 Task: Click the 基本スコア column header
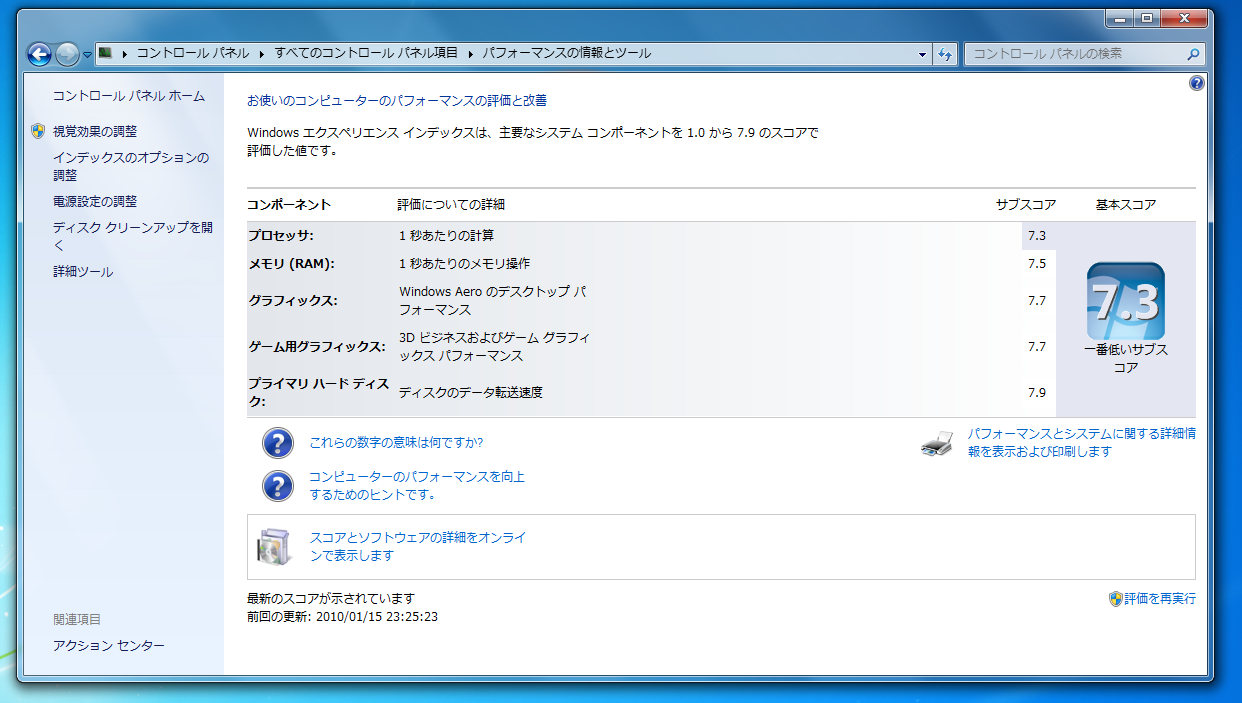point(1126,204)
